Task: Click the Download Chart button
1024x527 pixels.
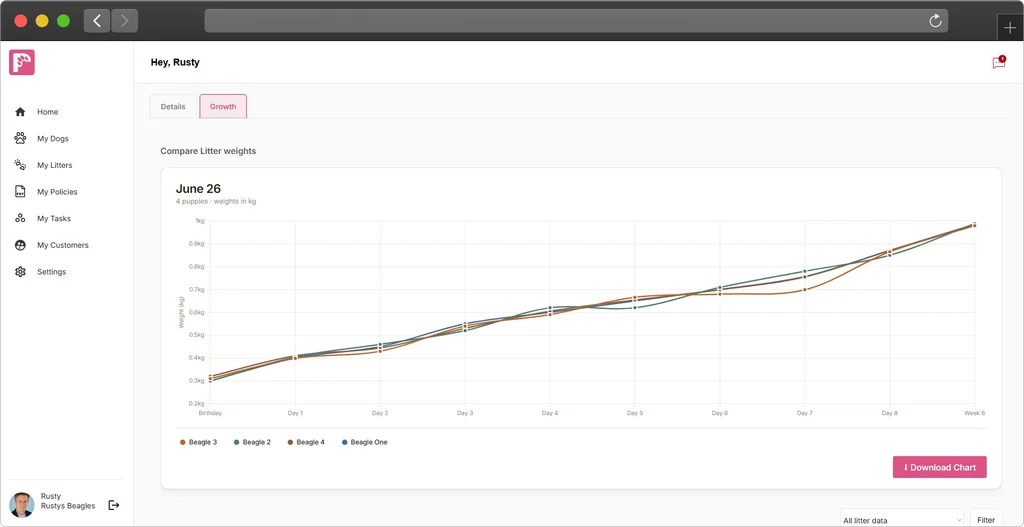Action: click(940, 467)
